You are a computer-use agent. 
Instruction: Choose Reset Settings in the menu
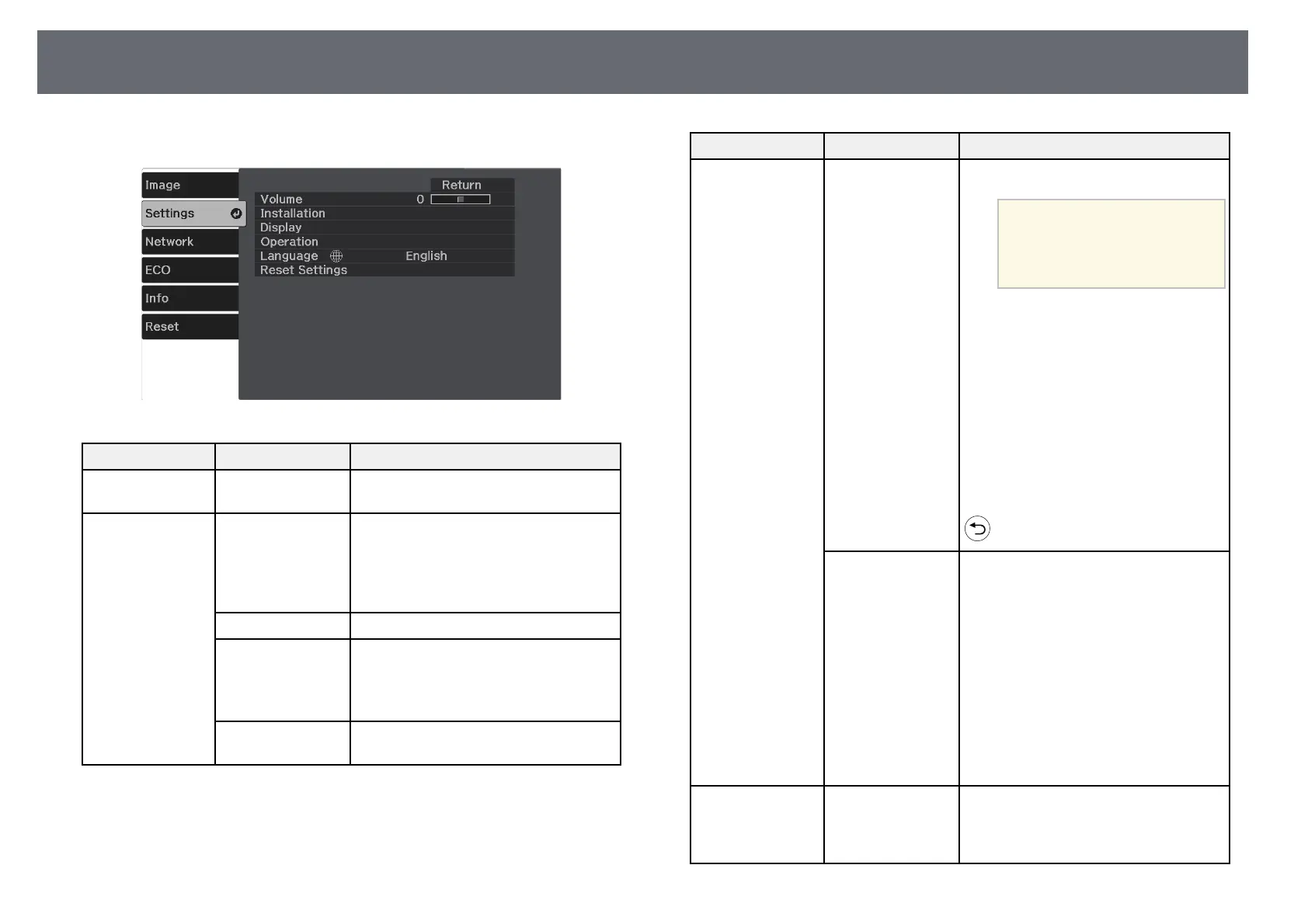(384, 270)
